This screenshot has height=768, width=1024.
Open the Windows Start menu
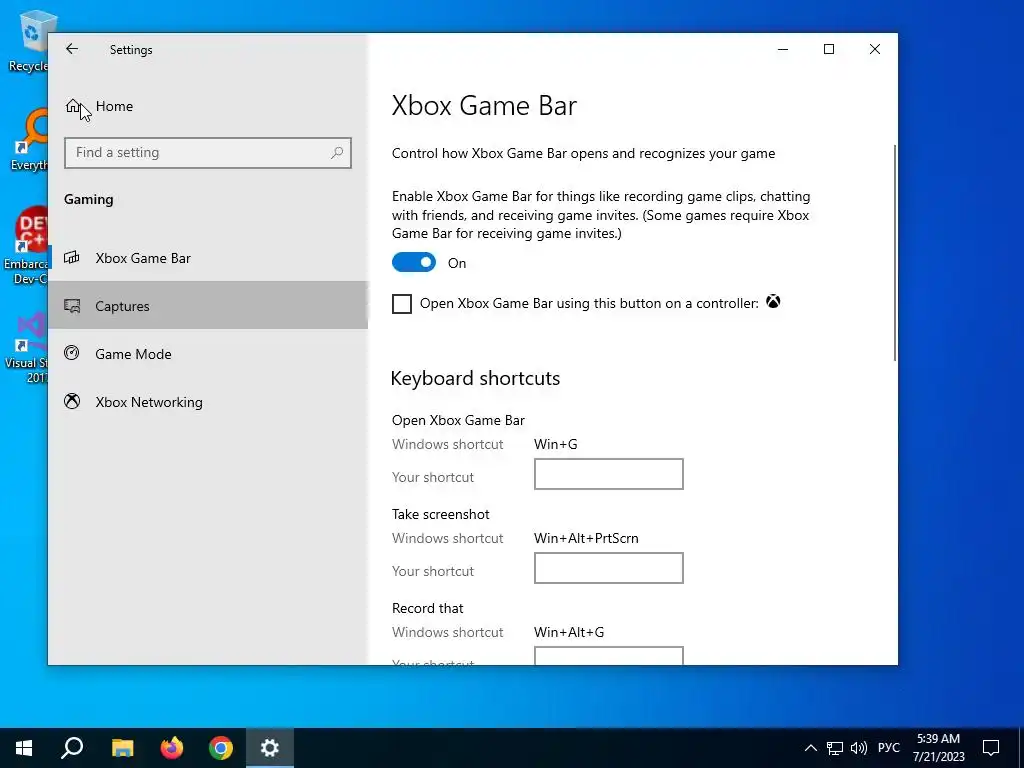[x=24, y=748]
